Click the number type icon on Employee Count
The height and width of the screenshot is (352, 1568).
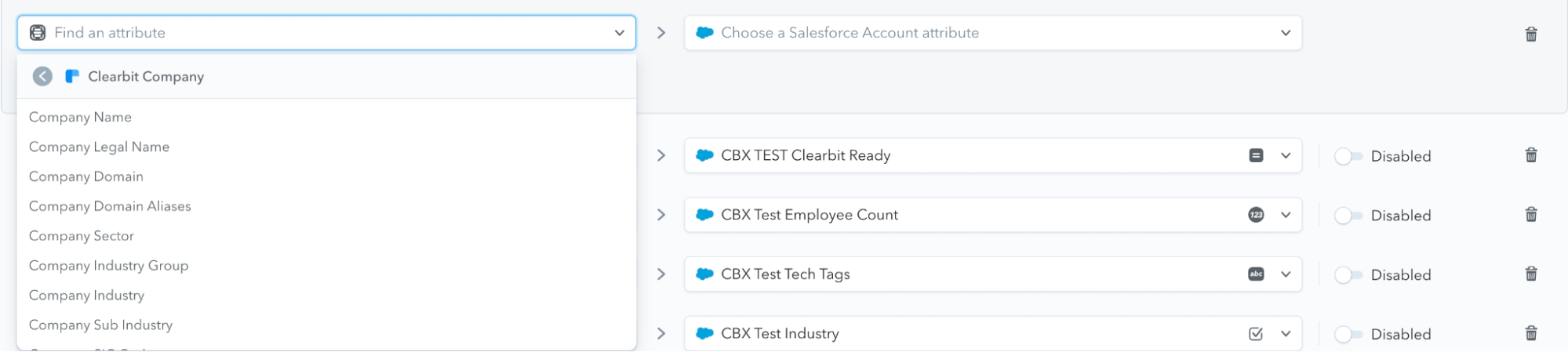coord(1256,215)
